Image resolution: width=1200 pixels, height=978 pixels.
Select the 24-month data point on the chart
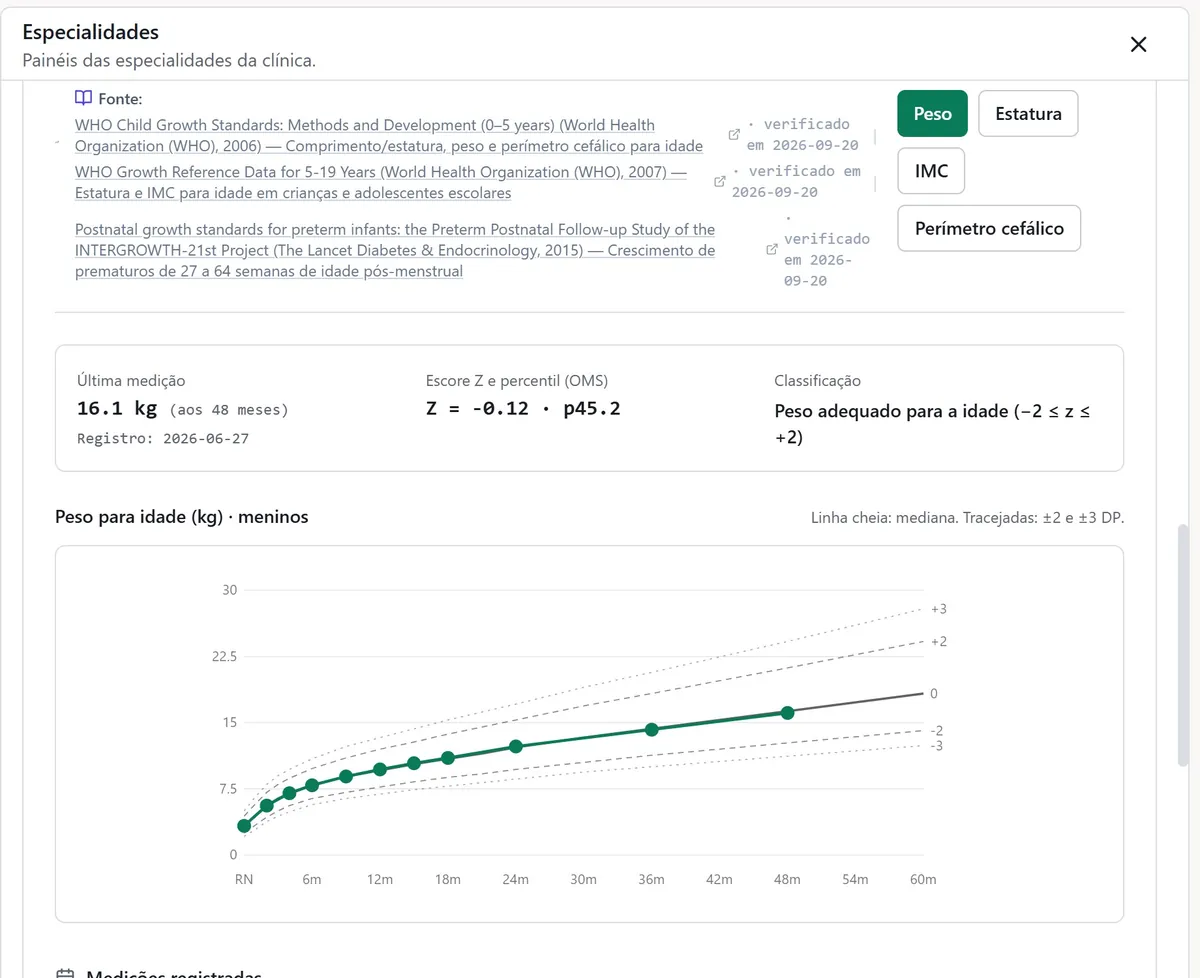[516, 747]
